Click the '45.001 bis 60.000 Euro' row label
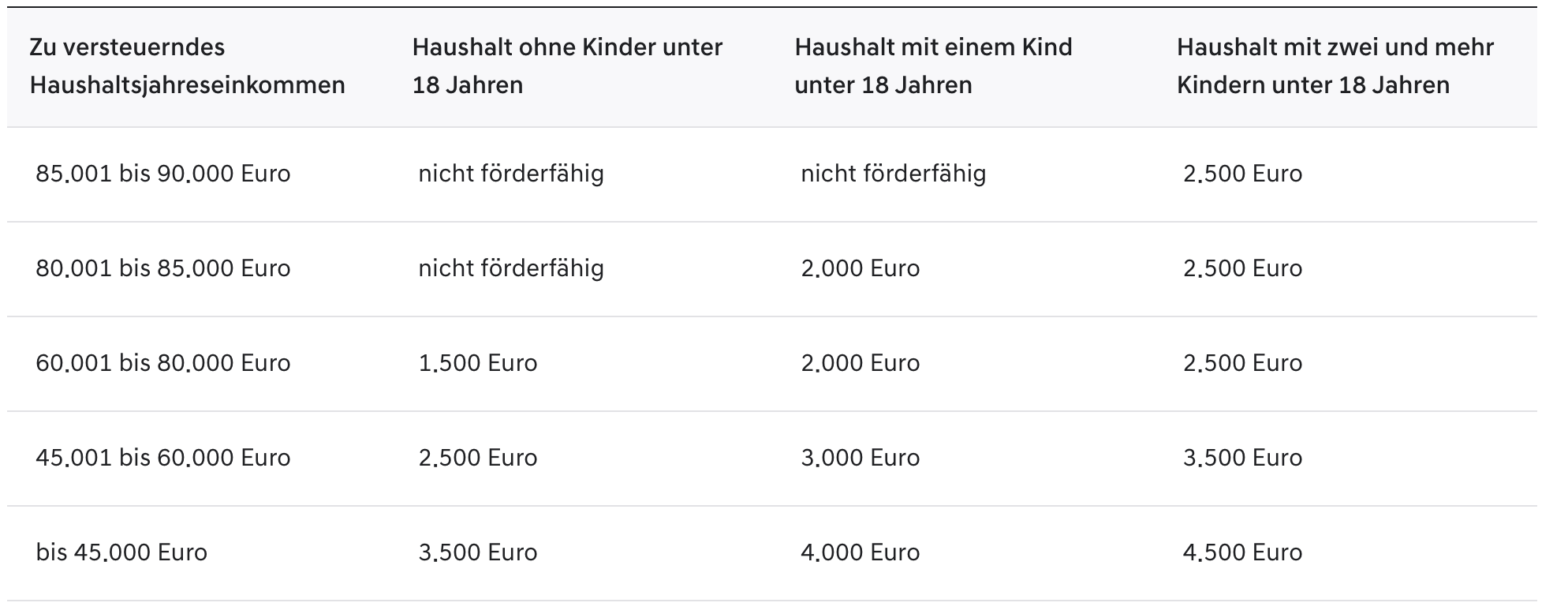 tap(163, 458)
